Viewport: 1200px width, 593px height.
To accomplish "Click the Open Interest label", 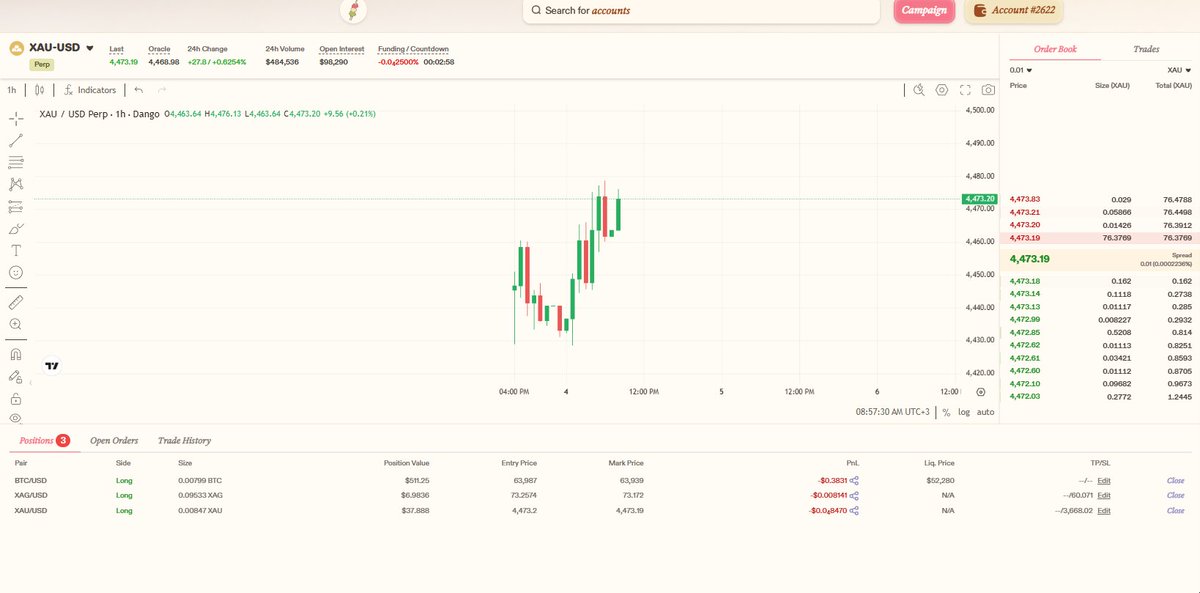I will (x=341, y=49).
